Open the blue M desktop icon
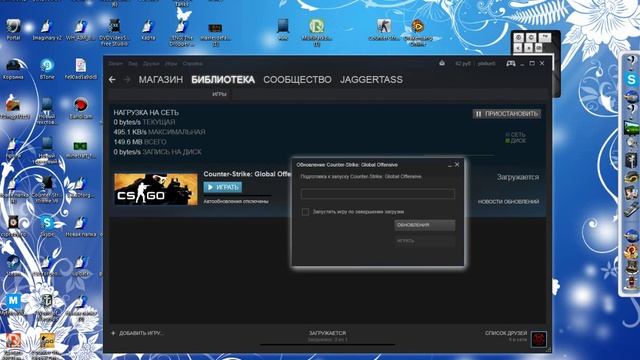 [13, 302]
